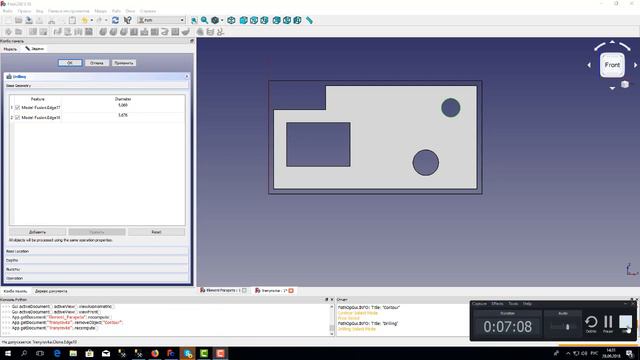Screen dimensions: 640x360
Task: Expand the Heights section
Action: coord(97,269)
